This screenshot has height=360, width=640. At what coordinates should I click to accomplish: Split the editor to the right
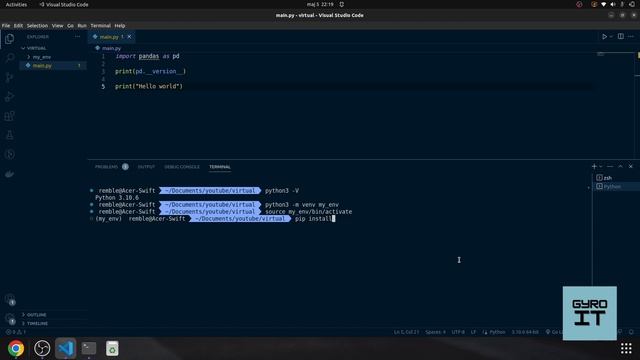(x=621, y=36)
